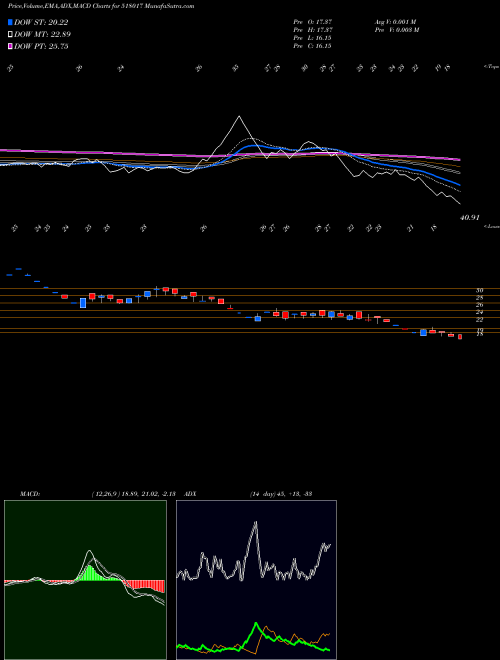Image resolution: width=500 pixels, height=660 pixels.
Task: Click the '<Tops' label at right edge
Action: click(491, 67)
